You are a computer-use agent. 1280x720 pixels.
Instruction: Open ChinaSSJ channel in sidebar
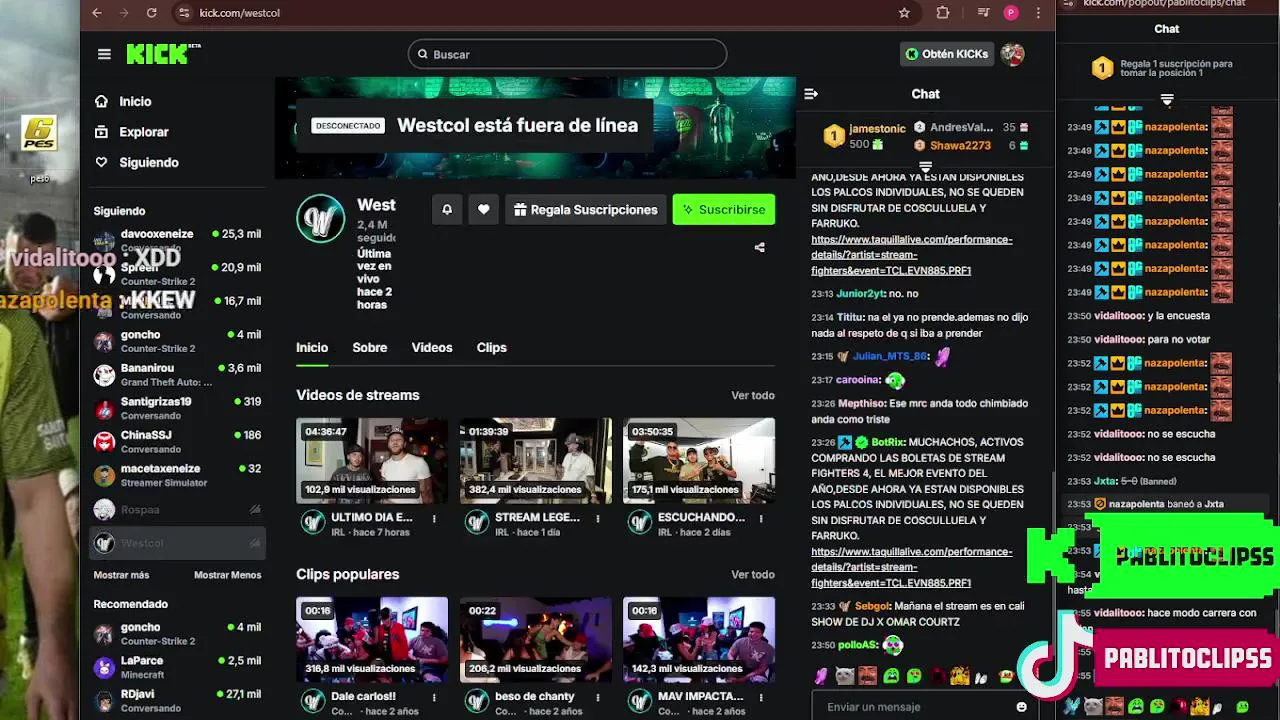tap(178, 442)
